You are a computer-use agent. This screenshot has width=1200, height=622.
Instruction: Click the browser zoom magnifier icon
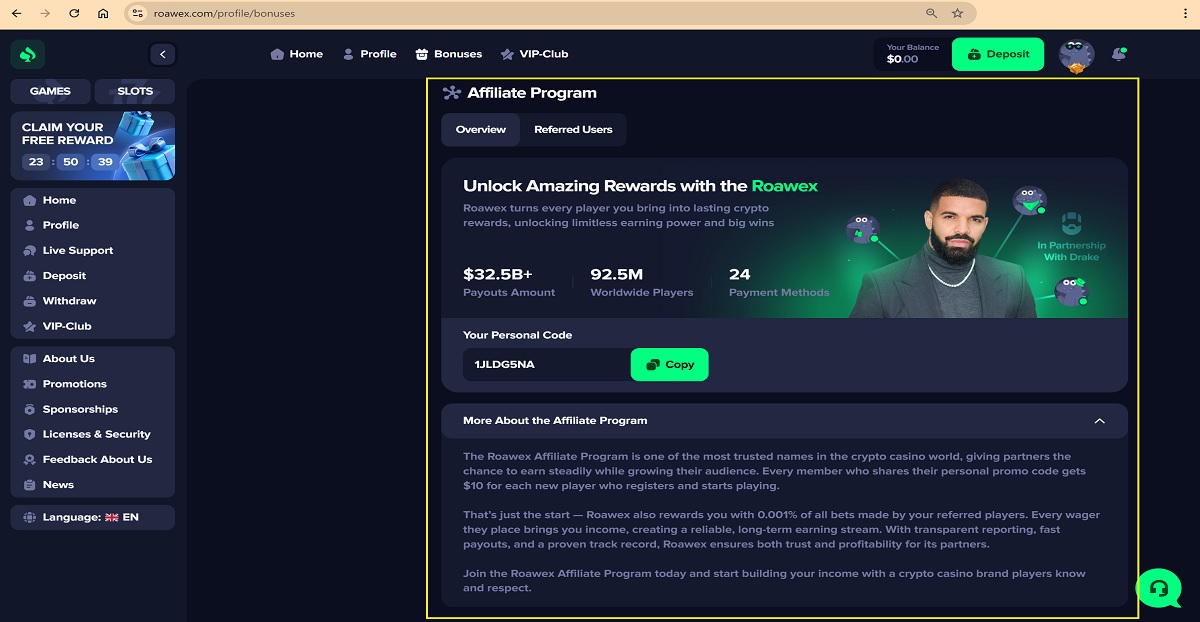tap(931, 14)
